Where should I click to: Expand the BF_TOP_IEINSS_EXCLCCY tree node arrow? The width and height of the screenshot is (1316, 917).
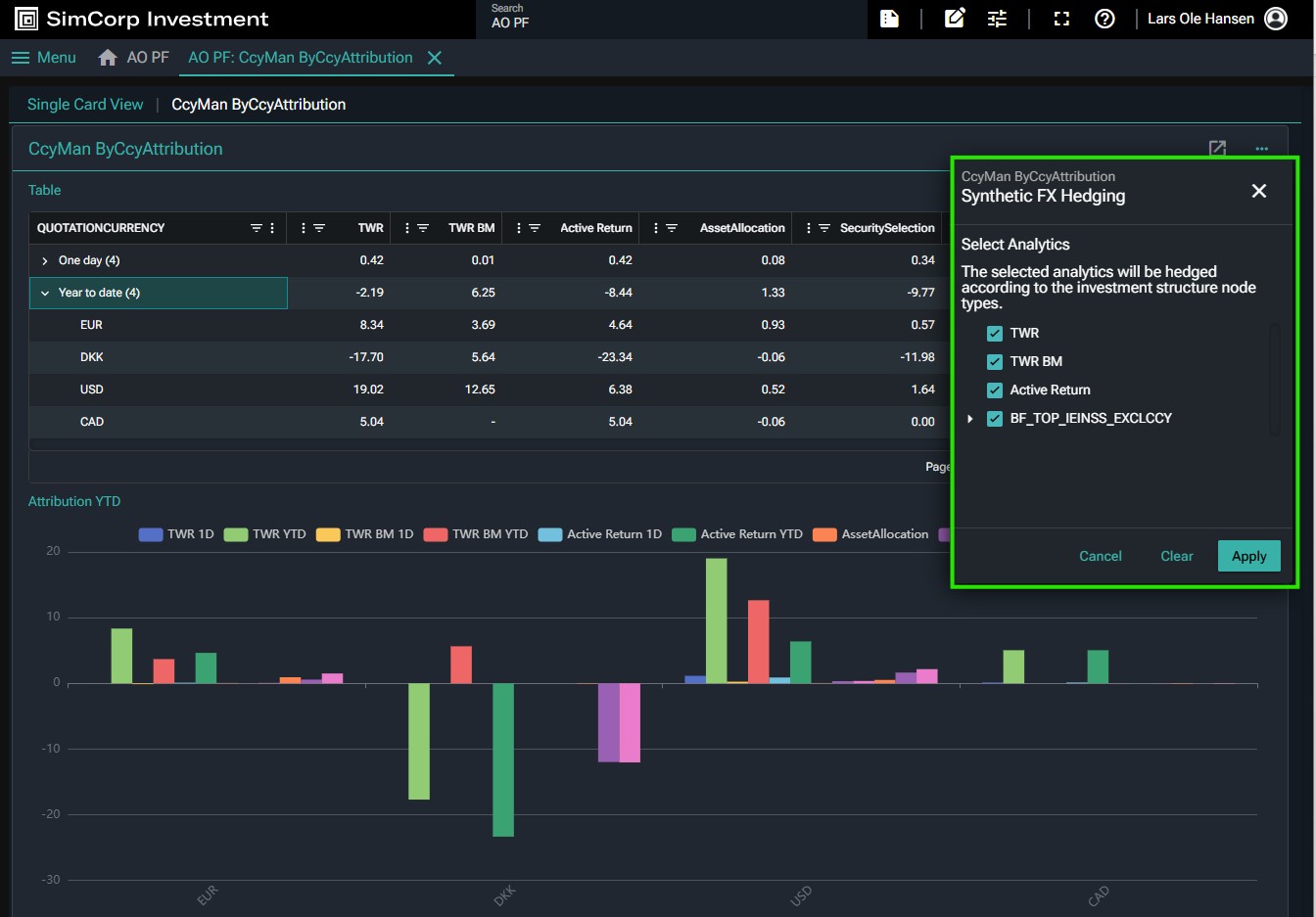click(x=970, y=419)
